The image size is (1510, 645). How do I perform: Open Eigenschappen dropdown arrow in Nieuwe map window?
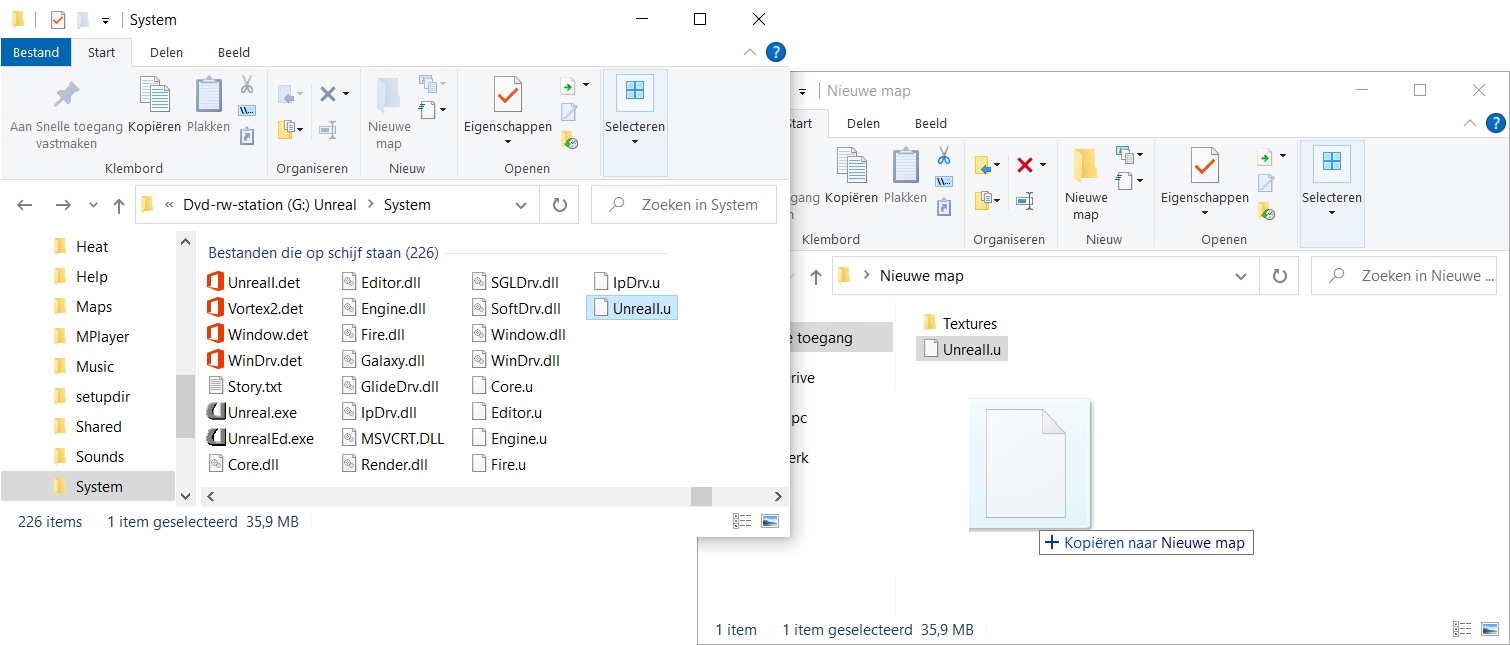[1205, 213]
